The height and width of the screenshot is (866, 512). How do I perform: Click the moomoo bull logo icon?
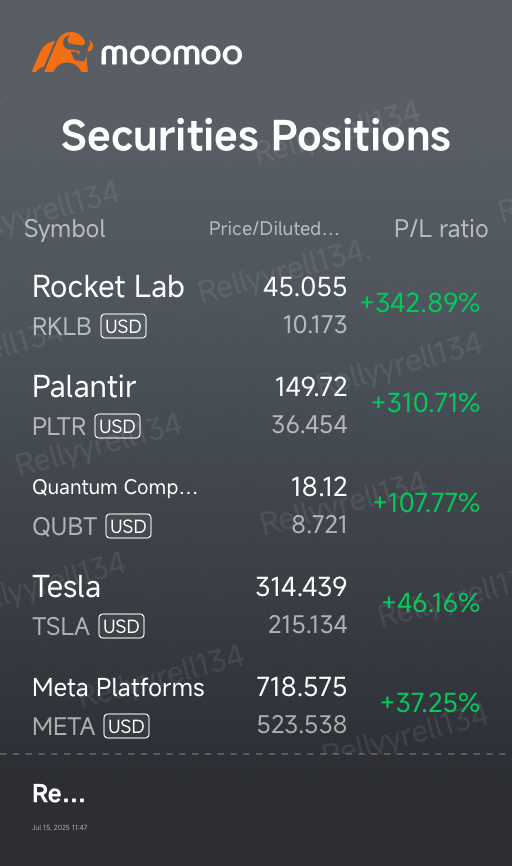coord(61,52)
